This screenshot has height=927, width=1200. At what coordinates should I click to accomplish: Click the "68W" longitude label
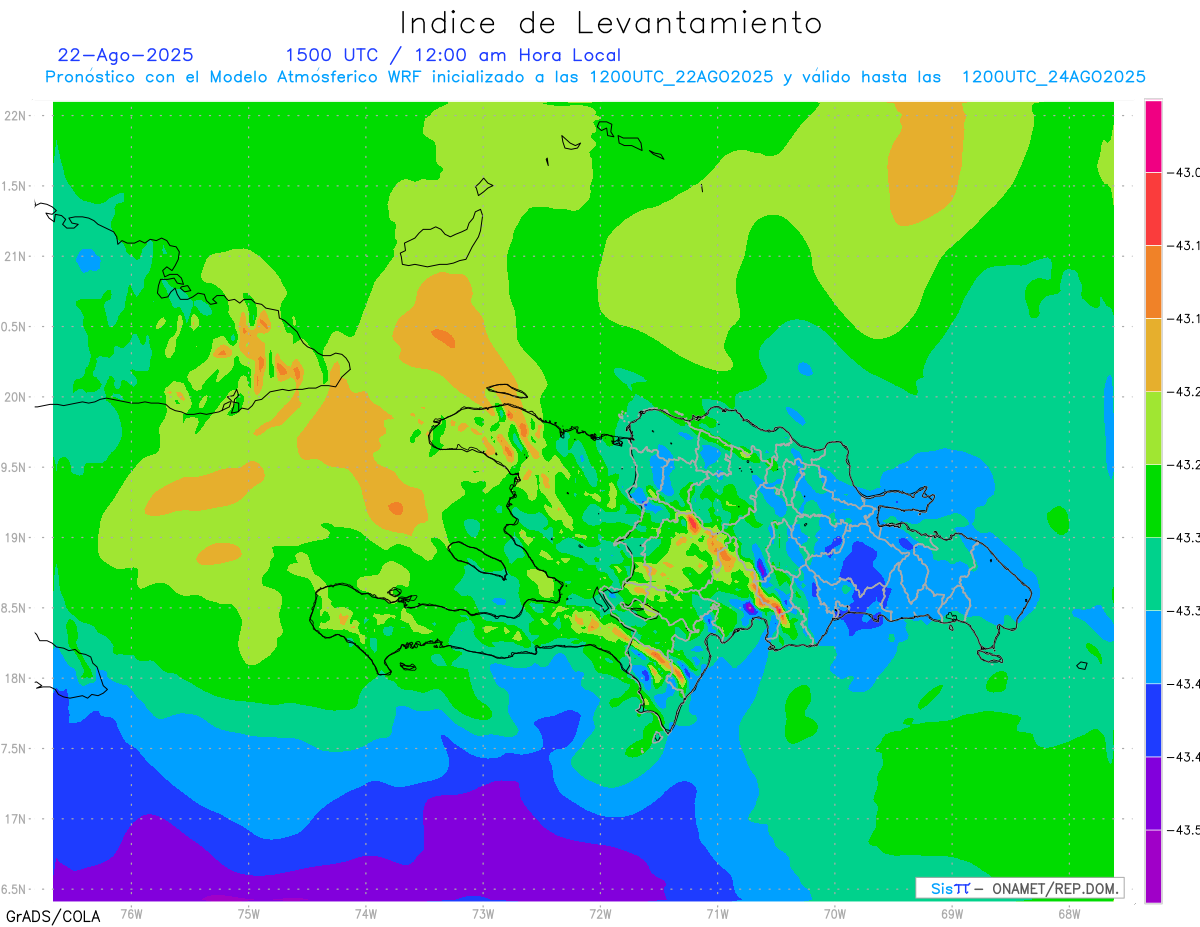click(1068, 913)
